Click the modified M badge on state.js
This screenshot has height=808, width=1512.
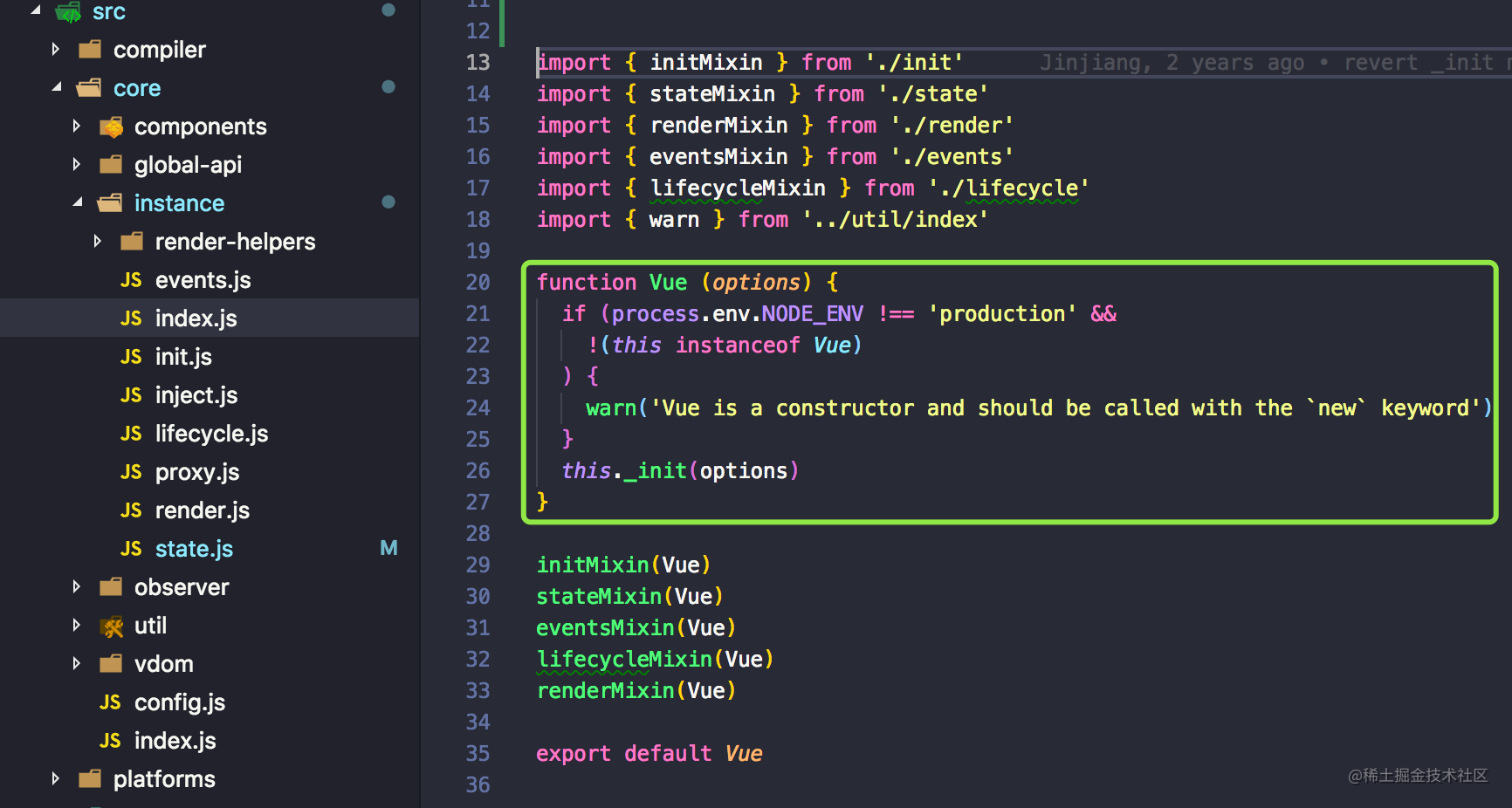click(388, 548)
